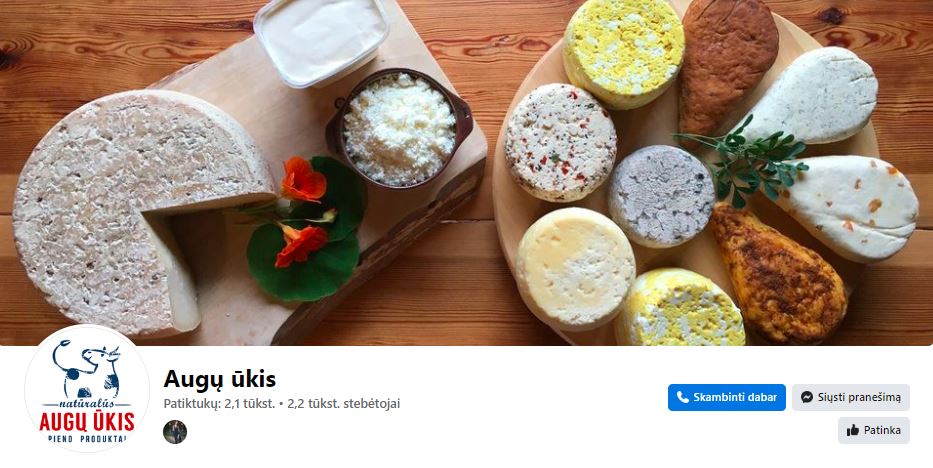This screenshot has width=933, height=468.
Task: Like the page with Patinka button
Action: 873,430
